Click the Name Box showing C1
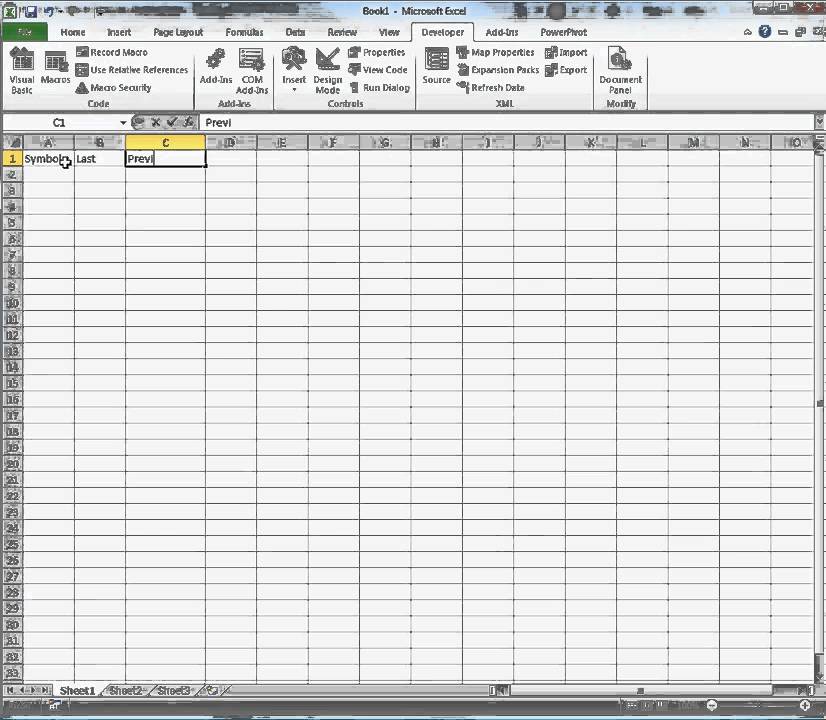The height and width of the screenshot is (720, 826). click(x=59, y=123)
